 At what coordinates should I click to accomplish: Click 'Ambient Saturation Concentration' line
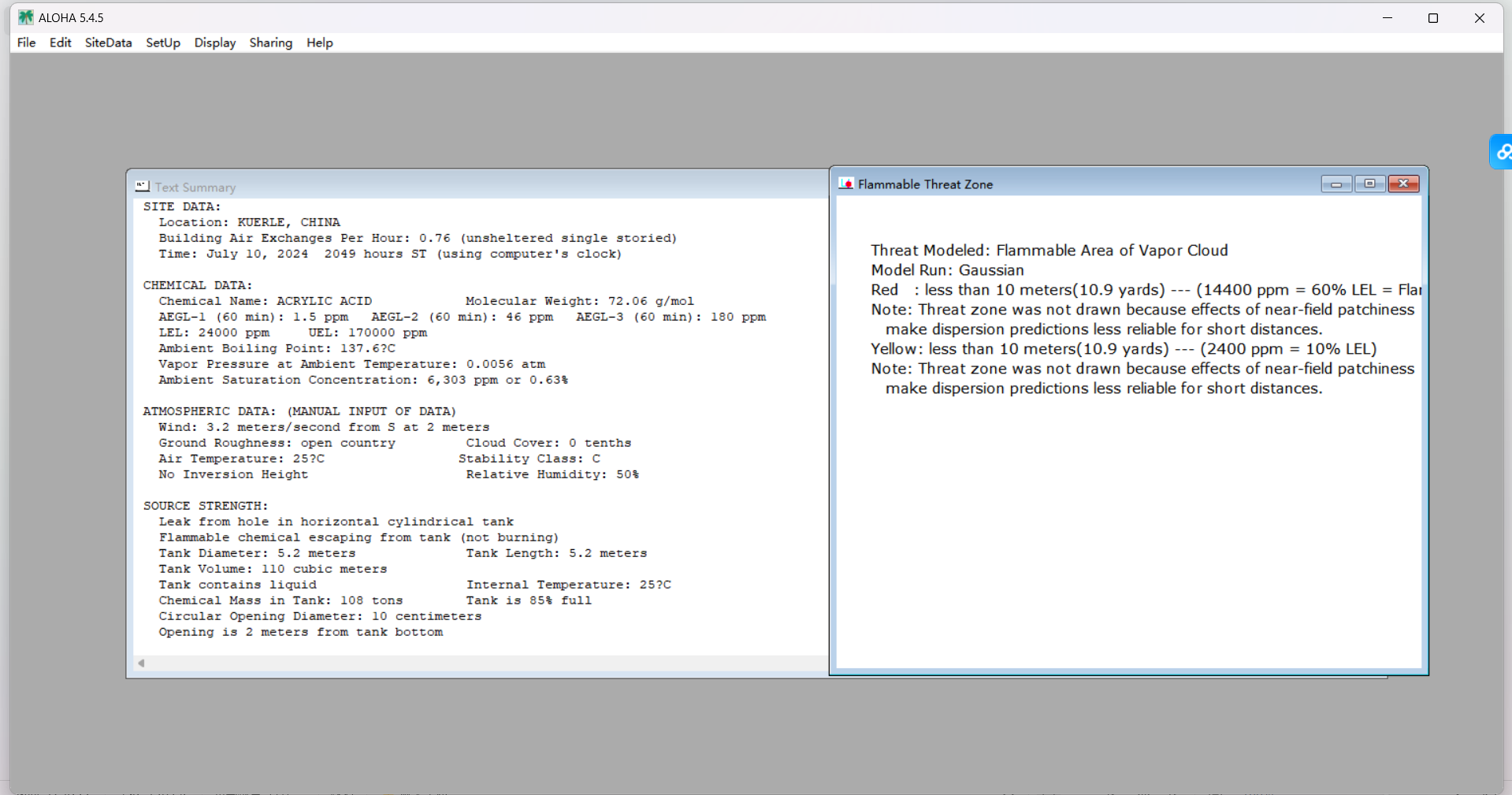[363, 380]
